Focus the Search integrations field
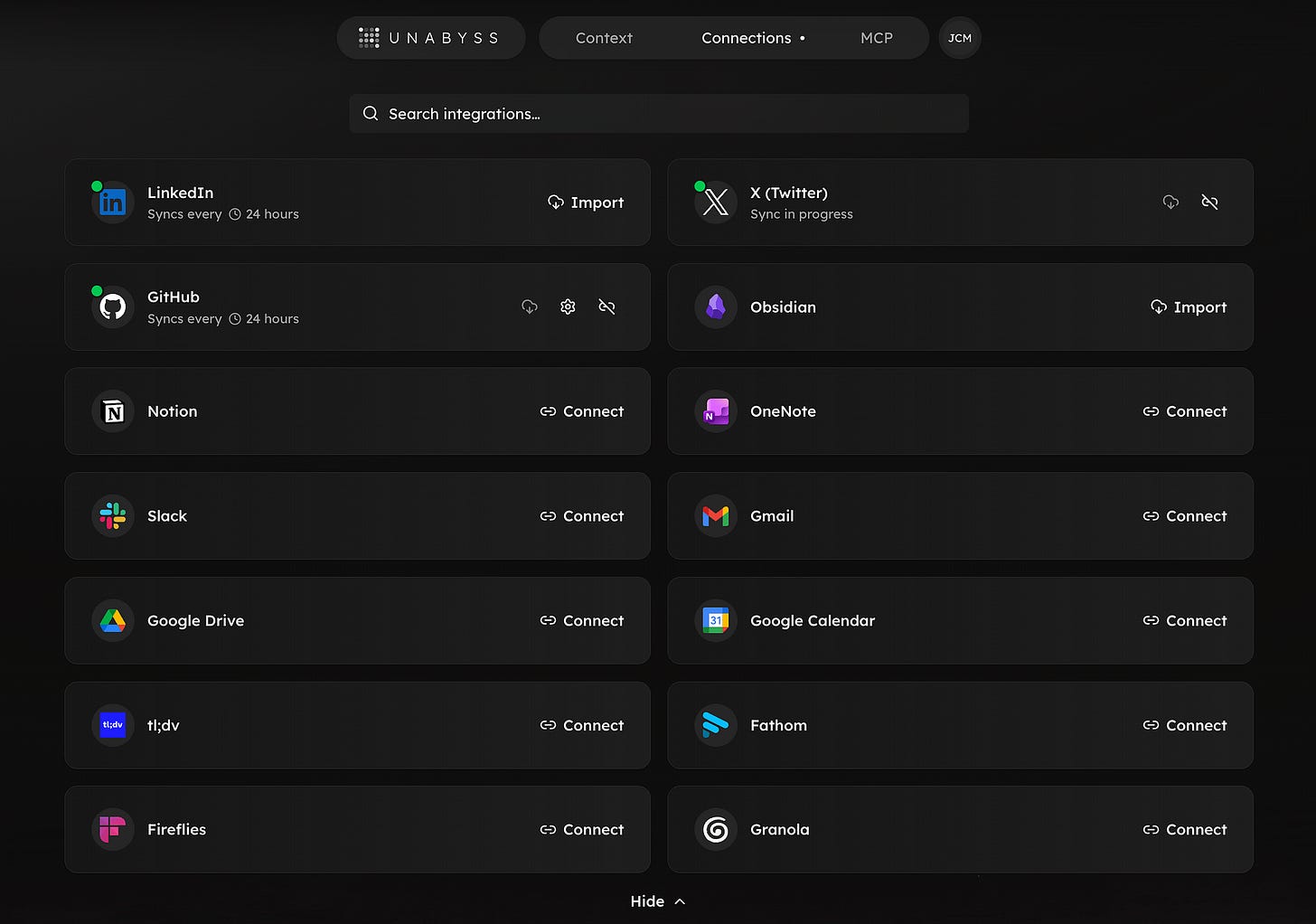The width and height of the screenshot is (1316, 924). click(659, 114)
